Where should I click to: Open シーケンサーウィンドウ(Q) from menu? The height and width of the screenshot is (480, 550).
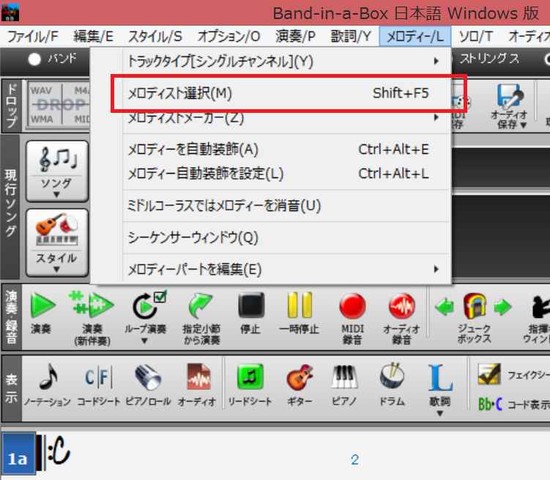point(287,238)
